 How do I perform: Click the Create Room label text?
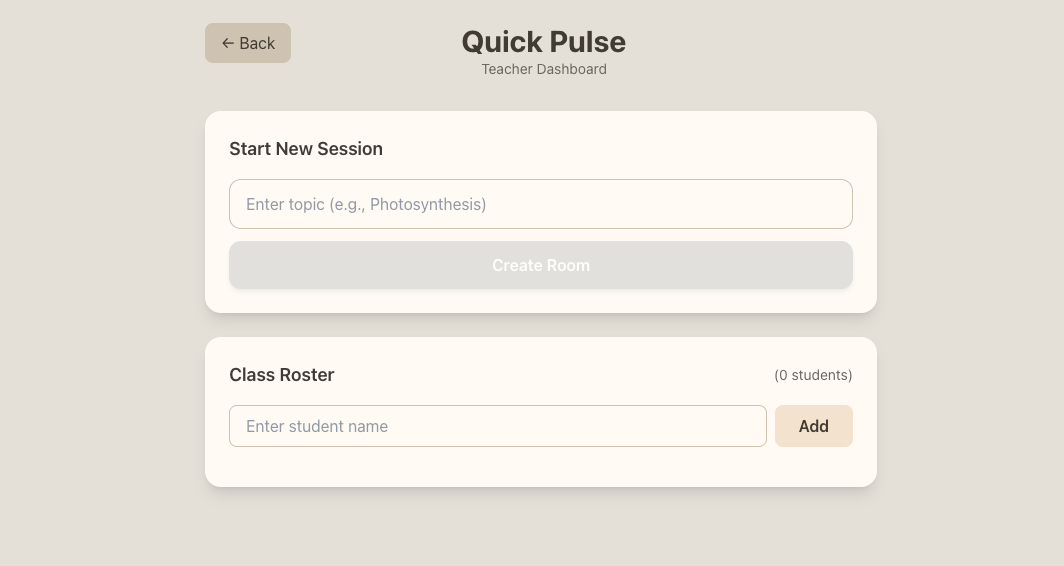click(x=541, y=265)
